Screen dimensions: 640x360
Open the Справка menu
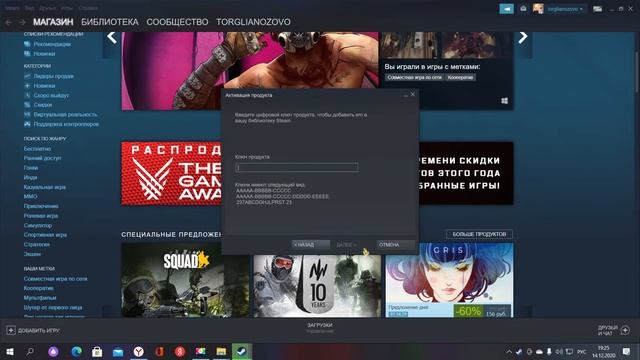click(88, 8)
